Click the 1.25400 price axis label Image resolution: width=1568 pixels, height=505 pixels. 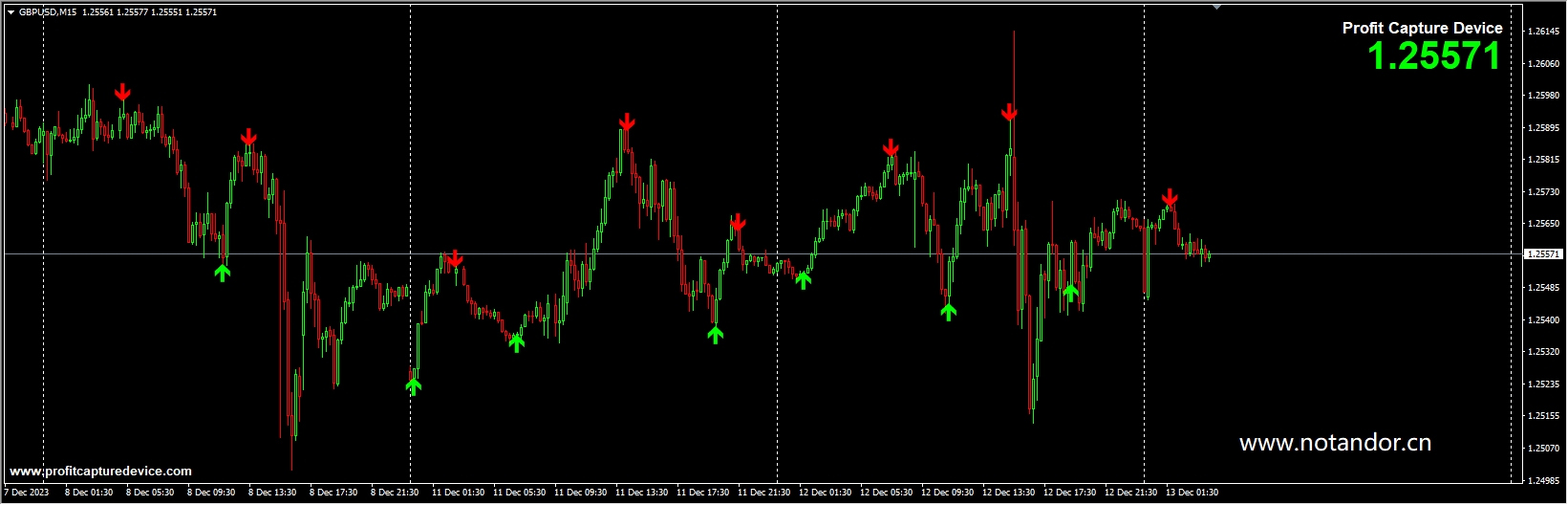pyautogui.click(x=1544, y=320)
